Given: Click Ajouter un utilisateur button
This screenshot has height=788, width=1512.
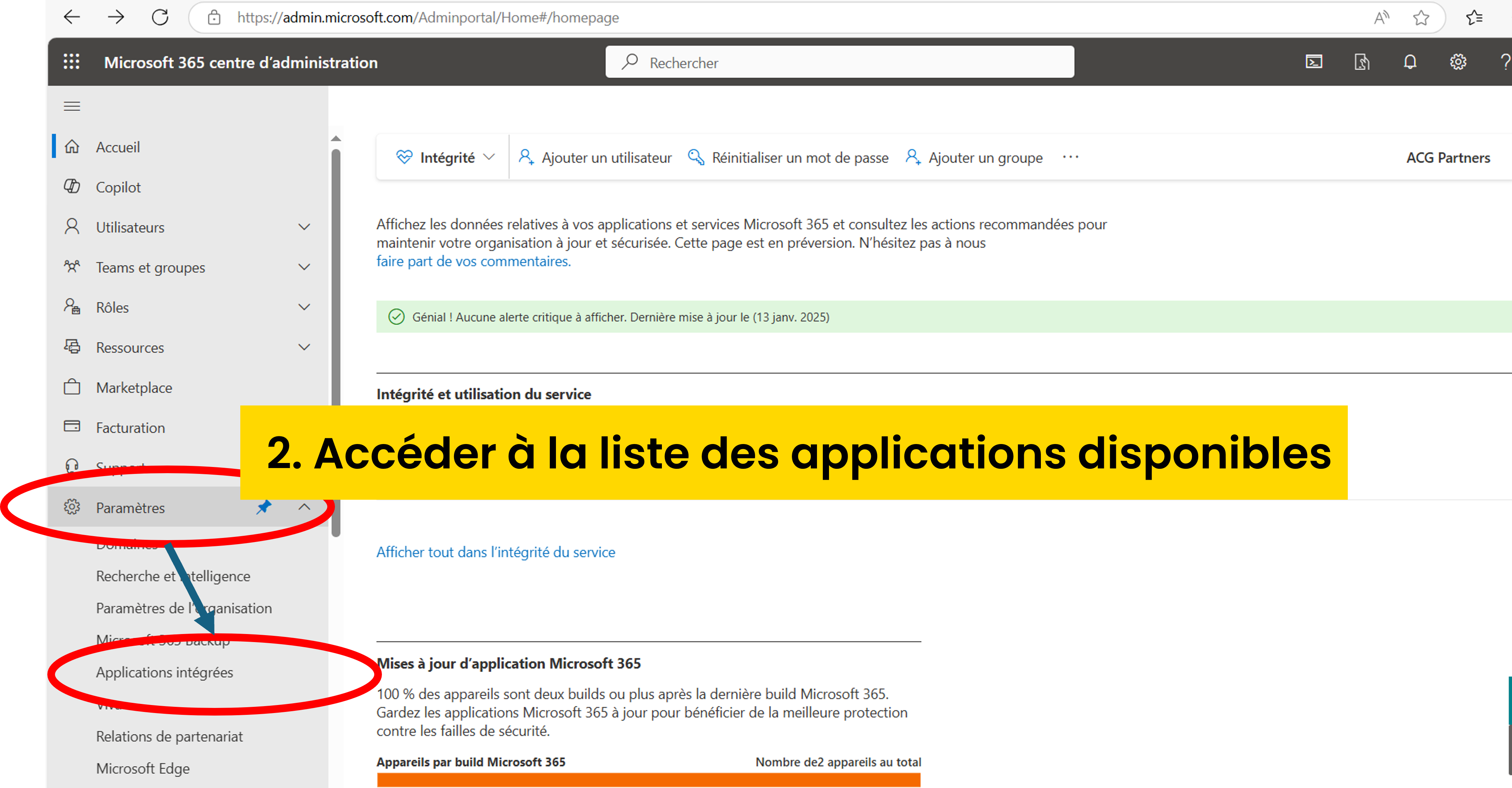Looking at the screenshot, I should click(x=595, y=157).
